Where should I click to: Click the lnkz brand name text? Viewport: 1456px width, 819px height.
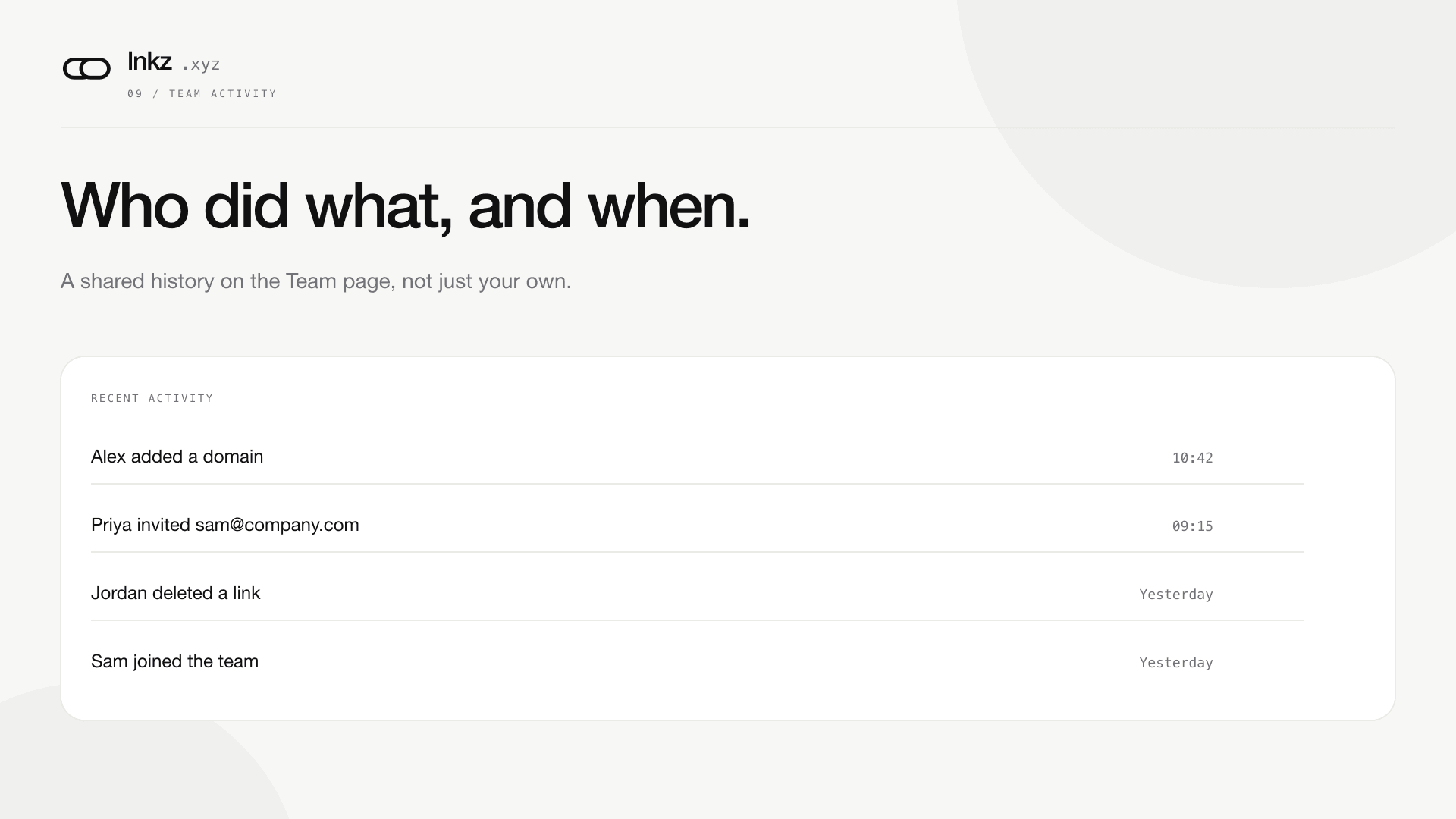[149, 61]
